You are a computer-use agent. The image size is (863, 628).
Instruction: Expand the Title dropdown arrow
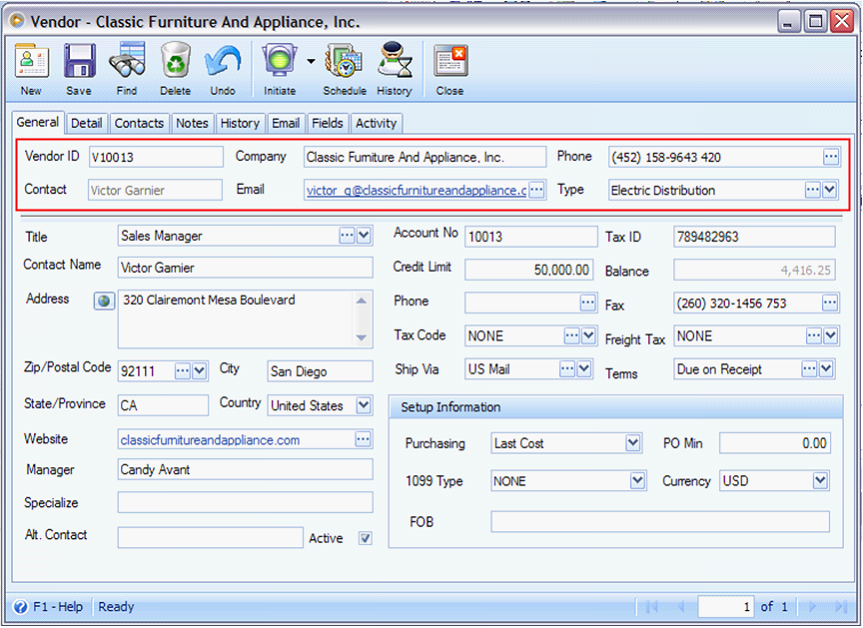point(364,236)
